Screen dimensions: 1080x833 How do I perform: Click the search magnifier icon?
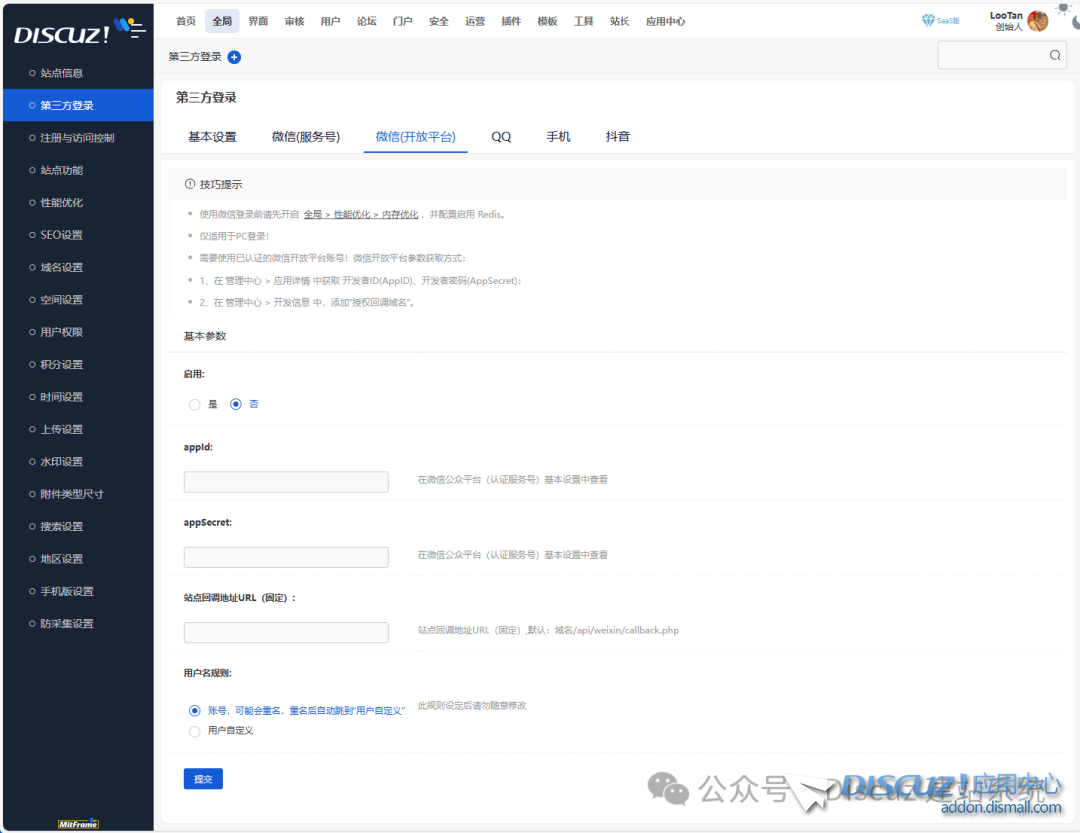coord(1055,56)
